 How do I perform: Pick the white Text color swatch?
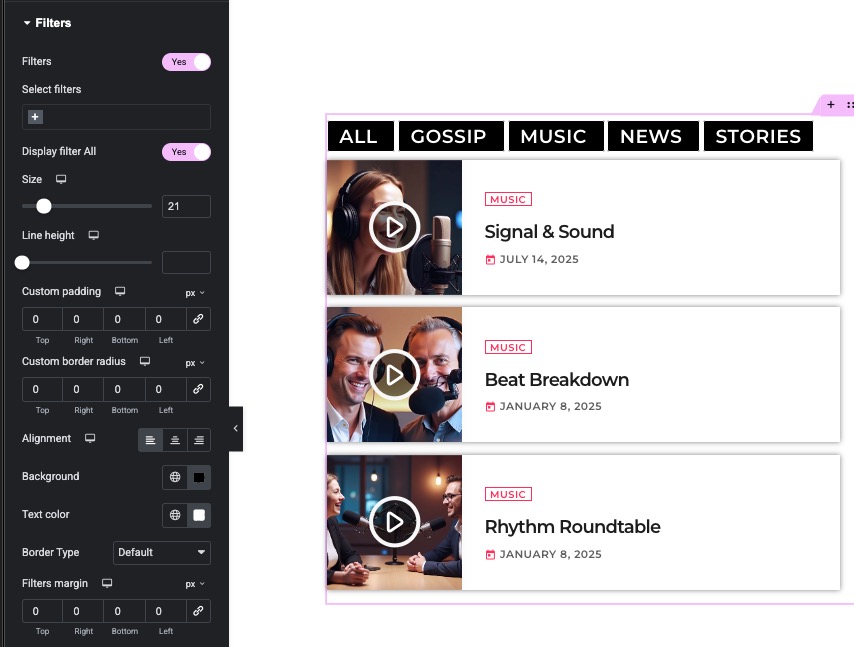click(199, 515)
